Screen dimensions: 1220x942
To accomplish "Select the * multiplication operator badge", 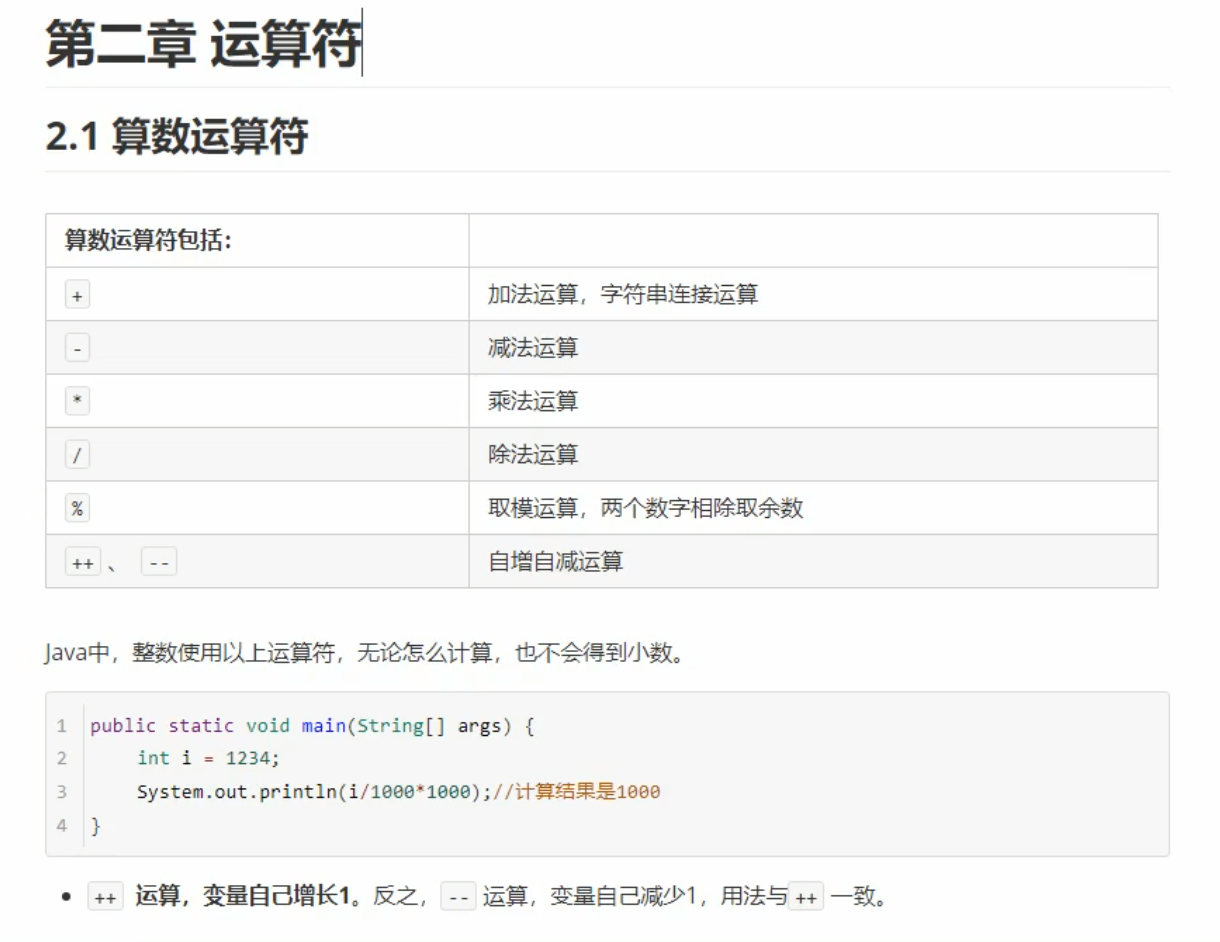I will (x=77, y=400).
